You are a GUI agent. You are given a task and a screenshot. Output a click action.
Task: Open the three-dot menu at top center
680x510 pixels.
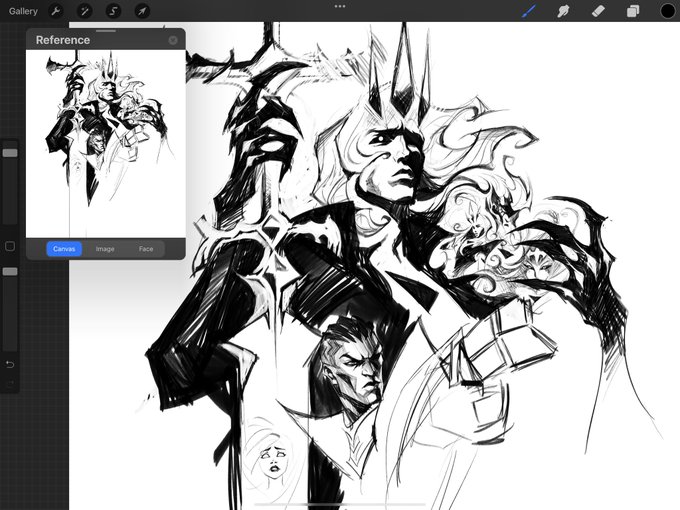click(x=340, y=7)
